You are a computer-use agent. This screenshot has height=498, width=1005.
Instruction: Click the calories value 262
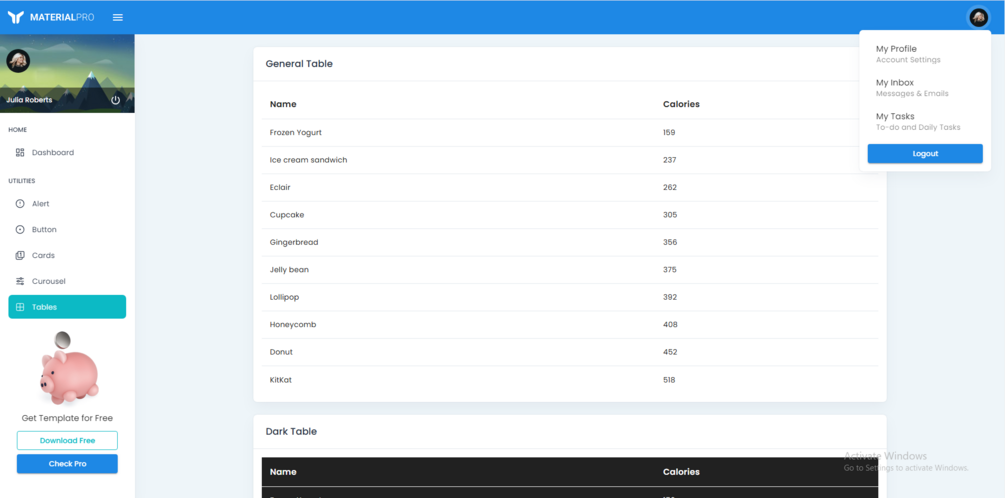coord(670,188)
